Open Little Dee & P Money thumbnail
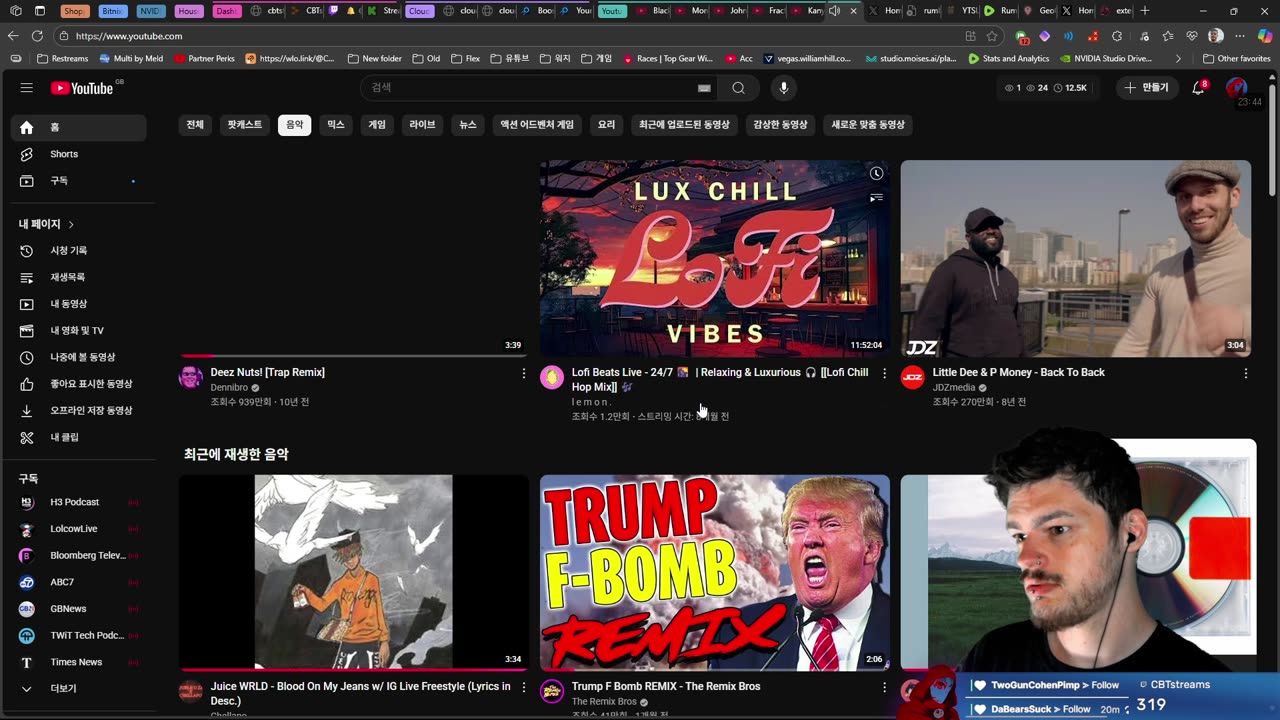The width and height of the screenshot is (1280, 720). pos(1075,258)
